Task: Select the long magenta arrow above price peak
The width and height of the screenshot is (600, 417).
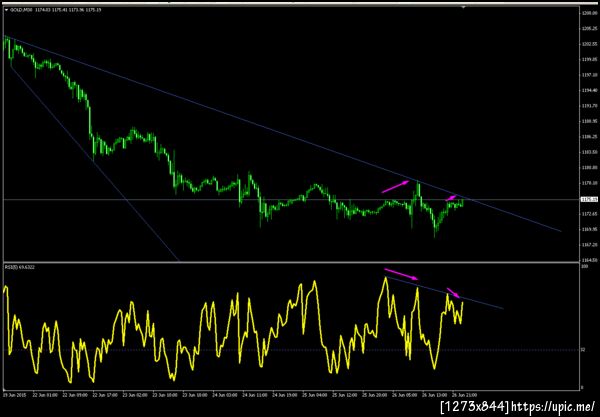Action: [396, 186]
